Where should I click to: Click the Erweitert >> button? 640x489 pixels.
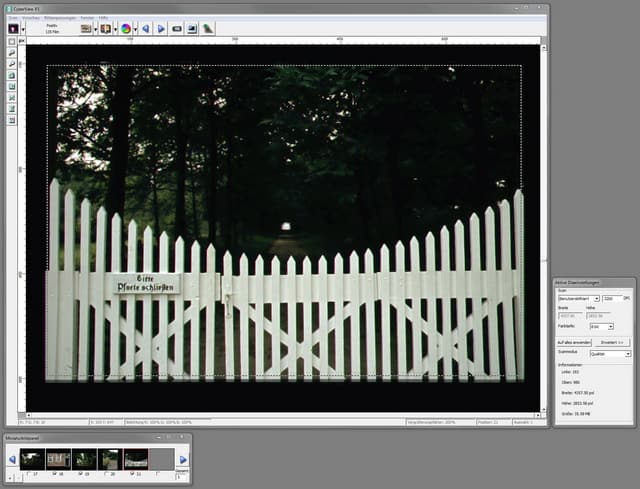tap(613, 342)
